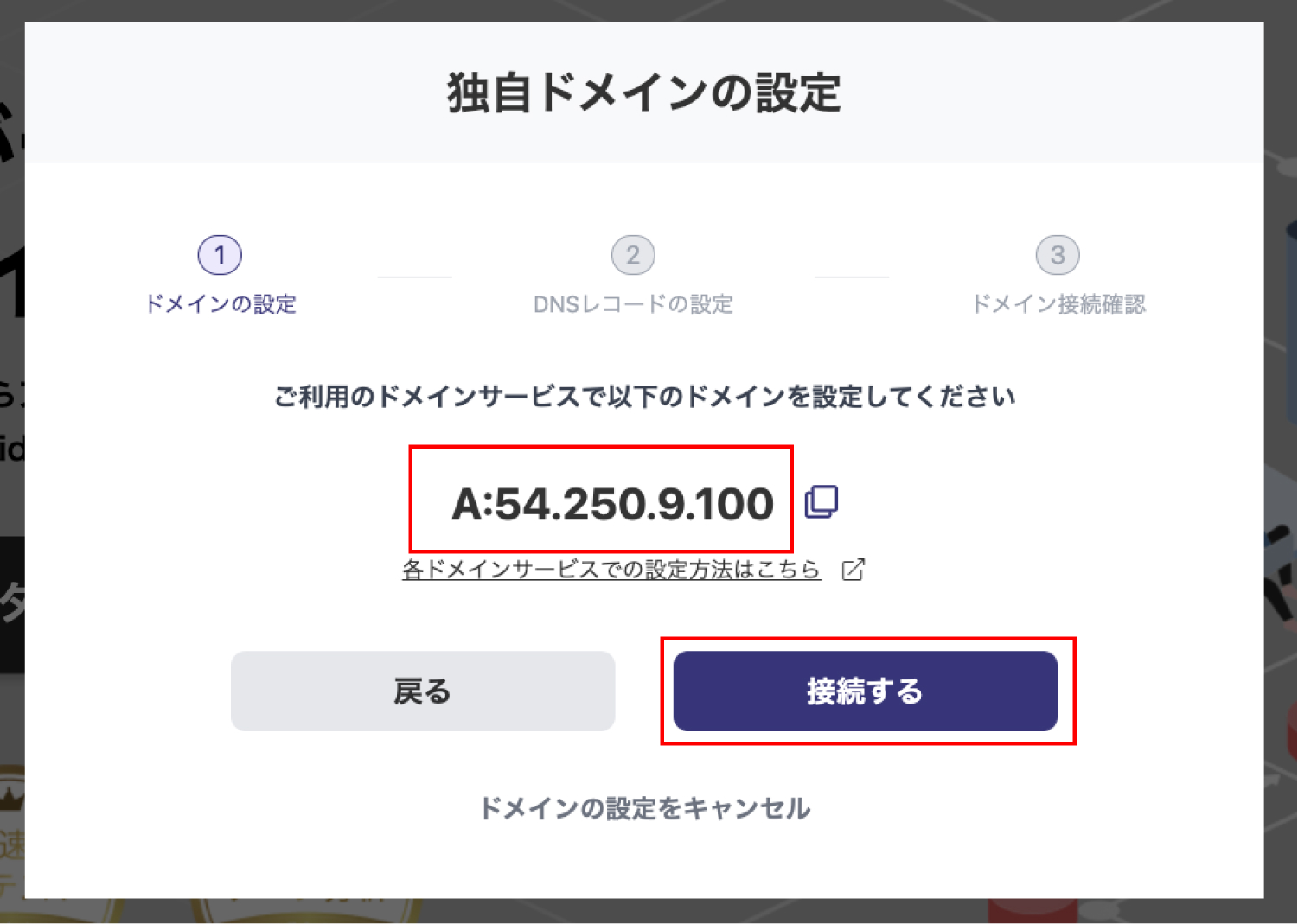Copy the A record IP address
The image size is (1298, 924).
[x=821, y=501]
